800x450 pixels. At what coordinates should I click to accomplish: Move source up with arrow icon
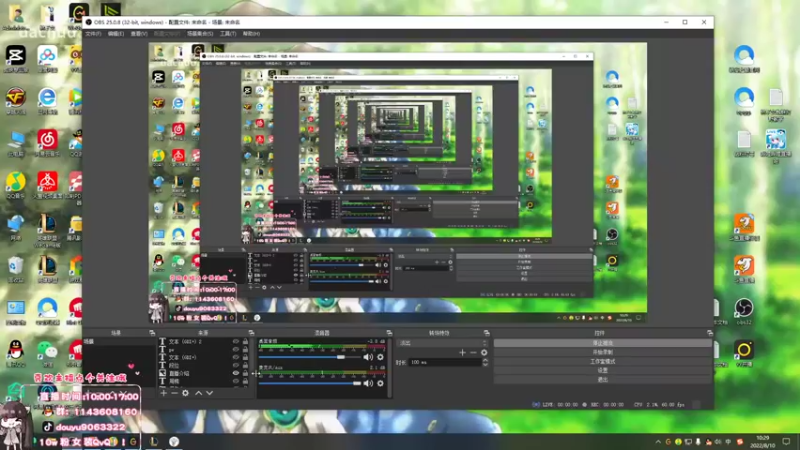click(198, 393)
